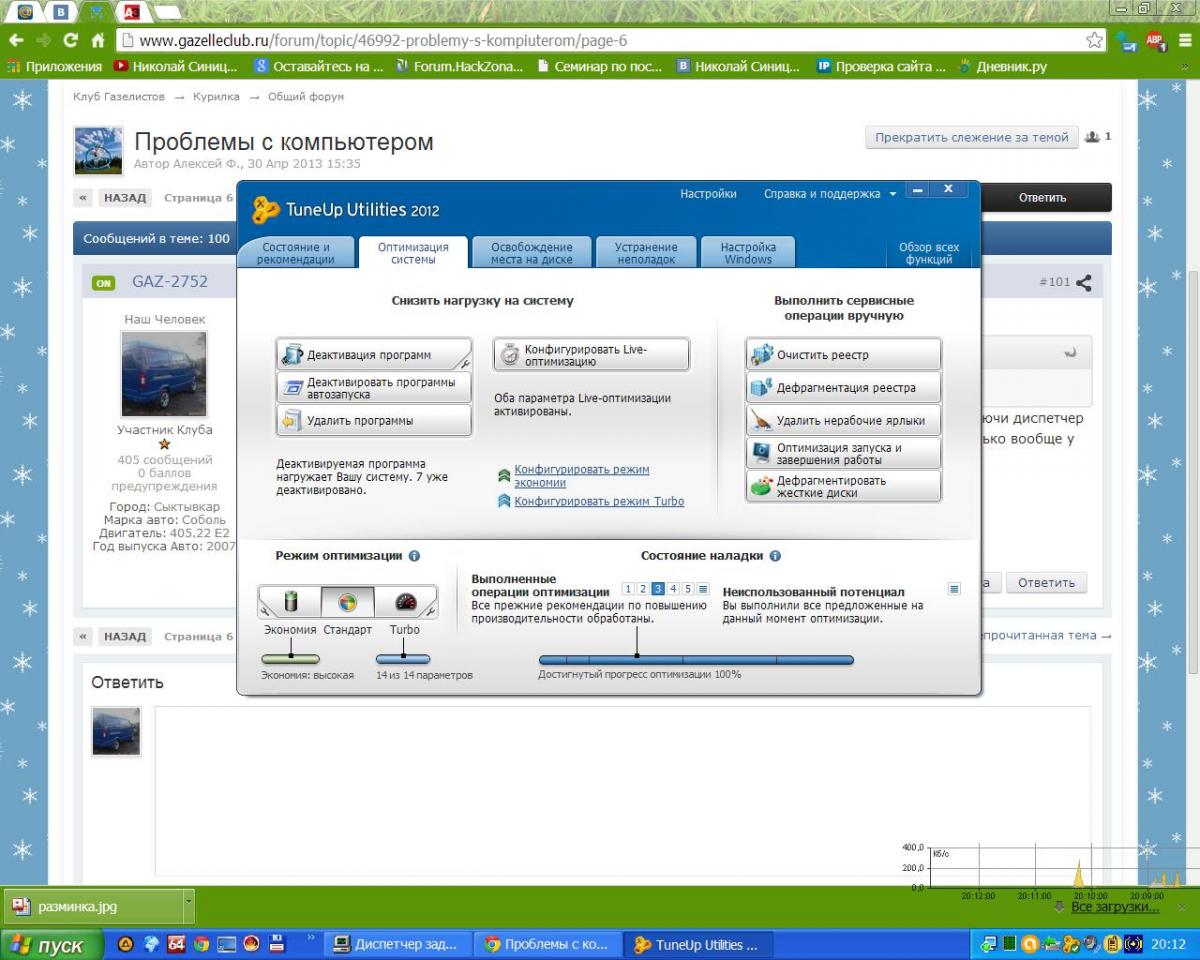The width and height of the screenshot is (1200, 960).
Task: Click the wrench on Деактивация программ button
Action: coord(465,365)
